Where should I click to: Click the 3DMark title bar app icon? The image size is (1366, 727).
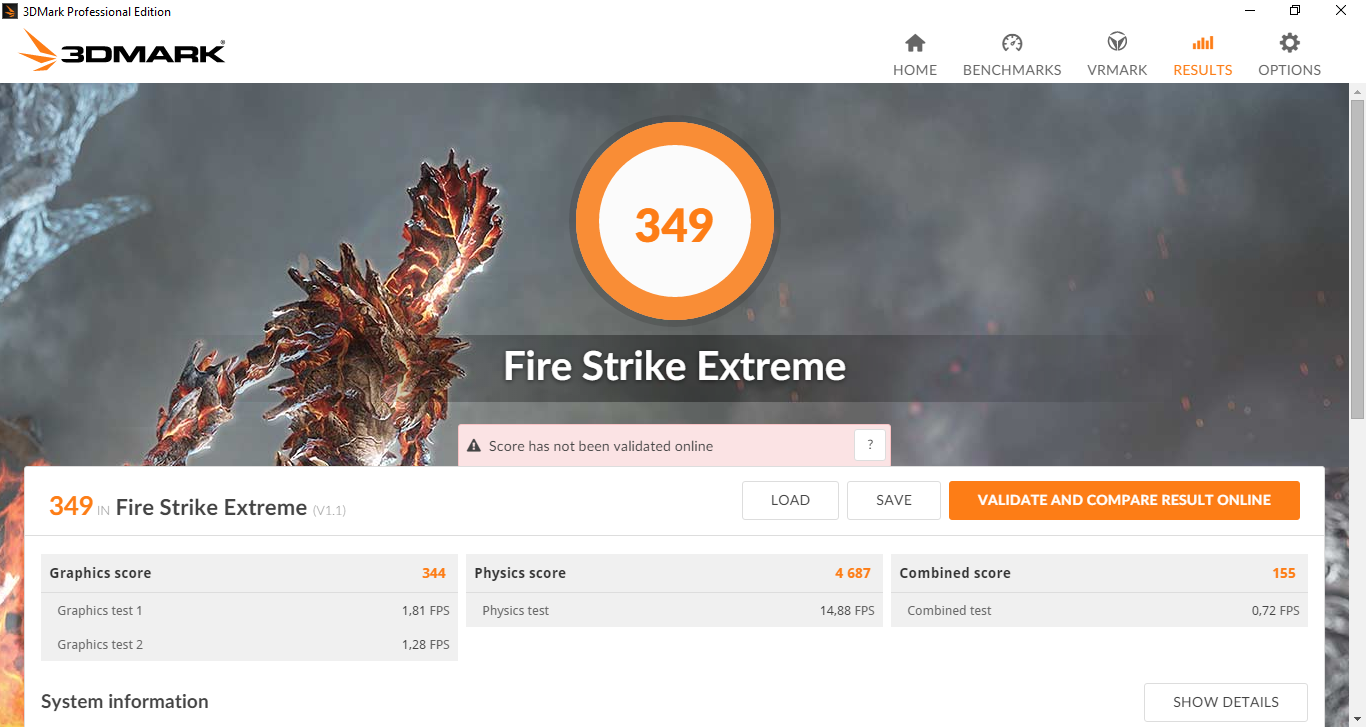click(11, 11)
